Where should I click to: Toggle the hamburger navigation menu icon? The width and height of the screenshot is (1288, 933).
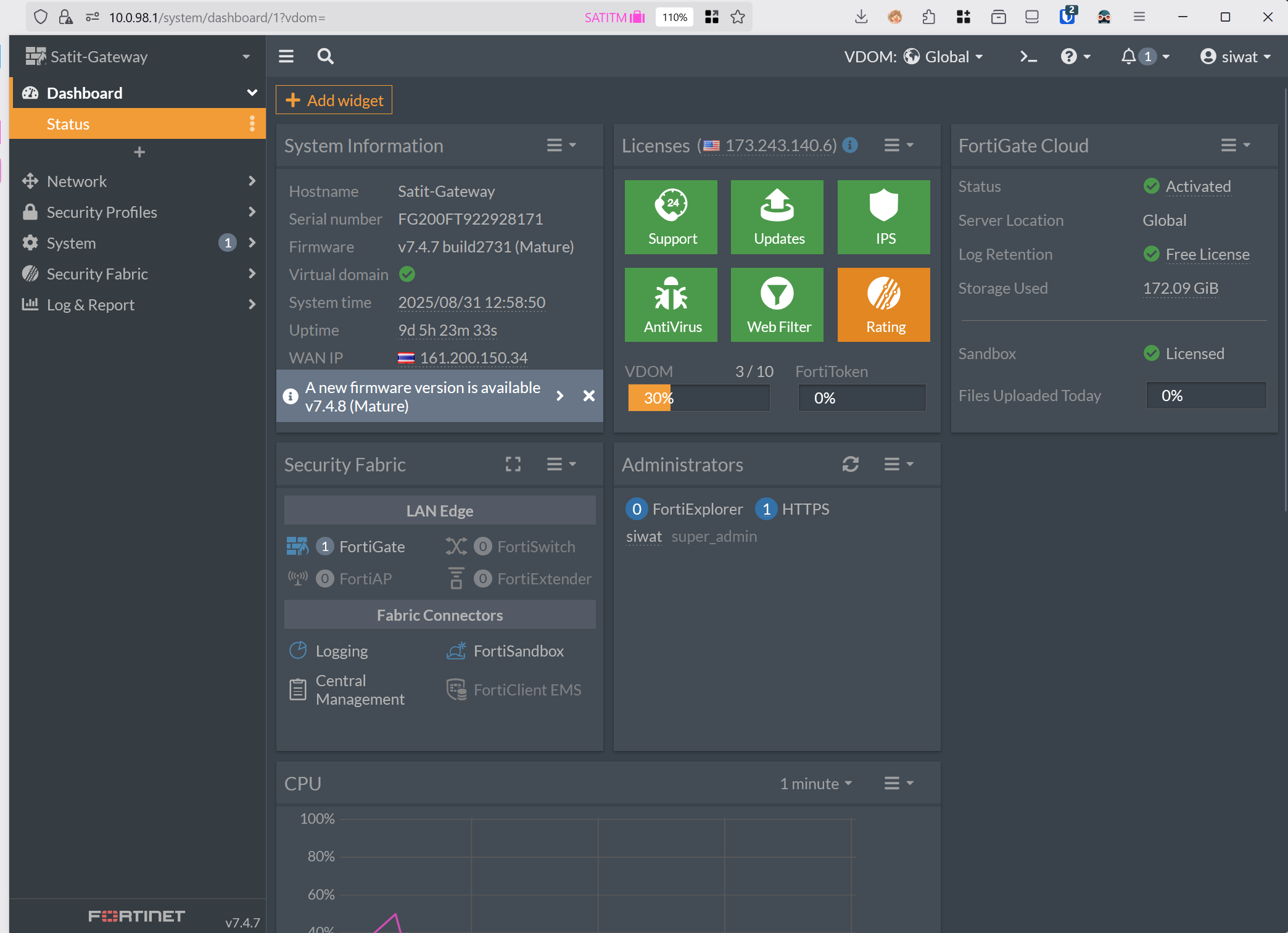286,56
